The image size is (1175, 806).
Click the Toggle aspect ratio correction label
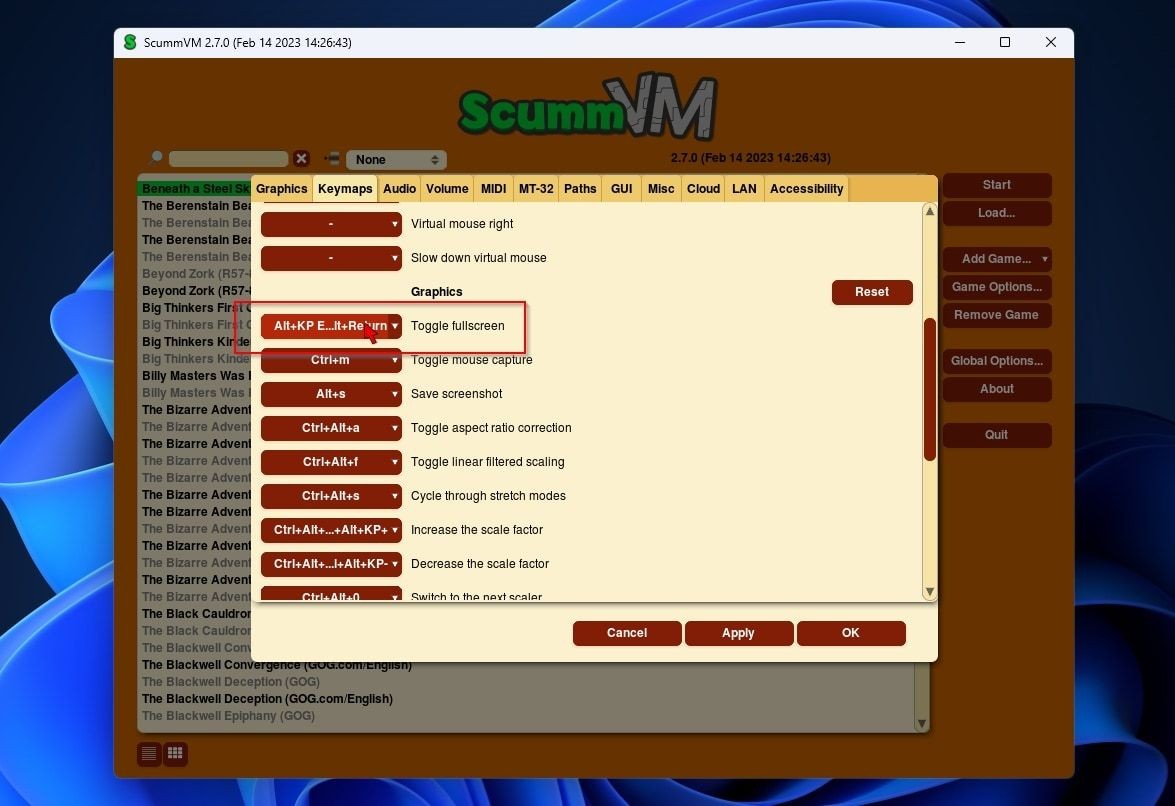pos(491,428)
